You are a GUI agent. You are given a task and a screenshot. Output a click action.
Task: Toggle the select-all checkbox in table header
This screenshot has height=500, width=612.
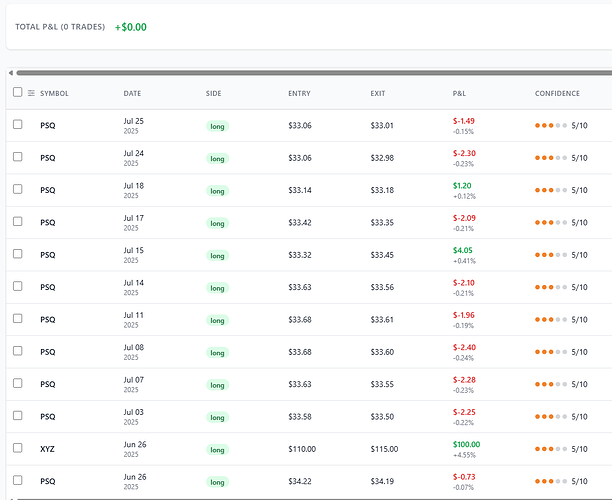point(17,93)
